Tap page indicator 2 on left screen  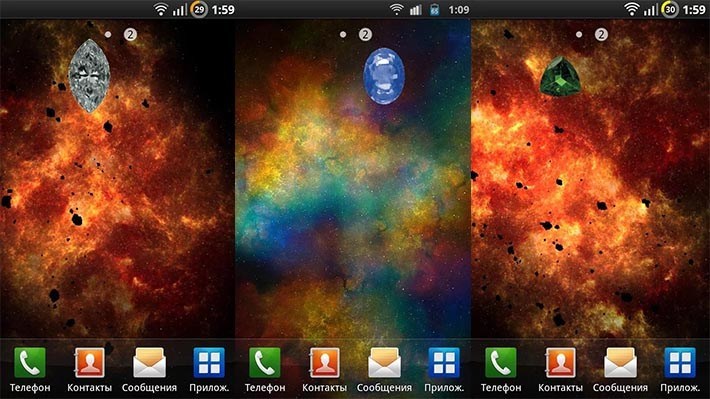click(x=130, y=34)
